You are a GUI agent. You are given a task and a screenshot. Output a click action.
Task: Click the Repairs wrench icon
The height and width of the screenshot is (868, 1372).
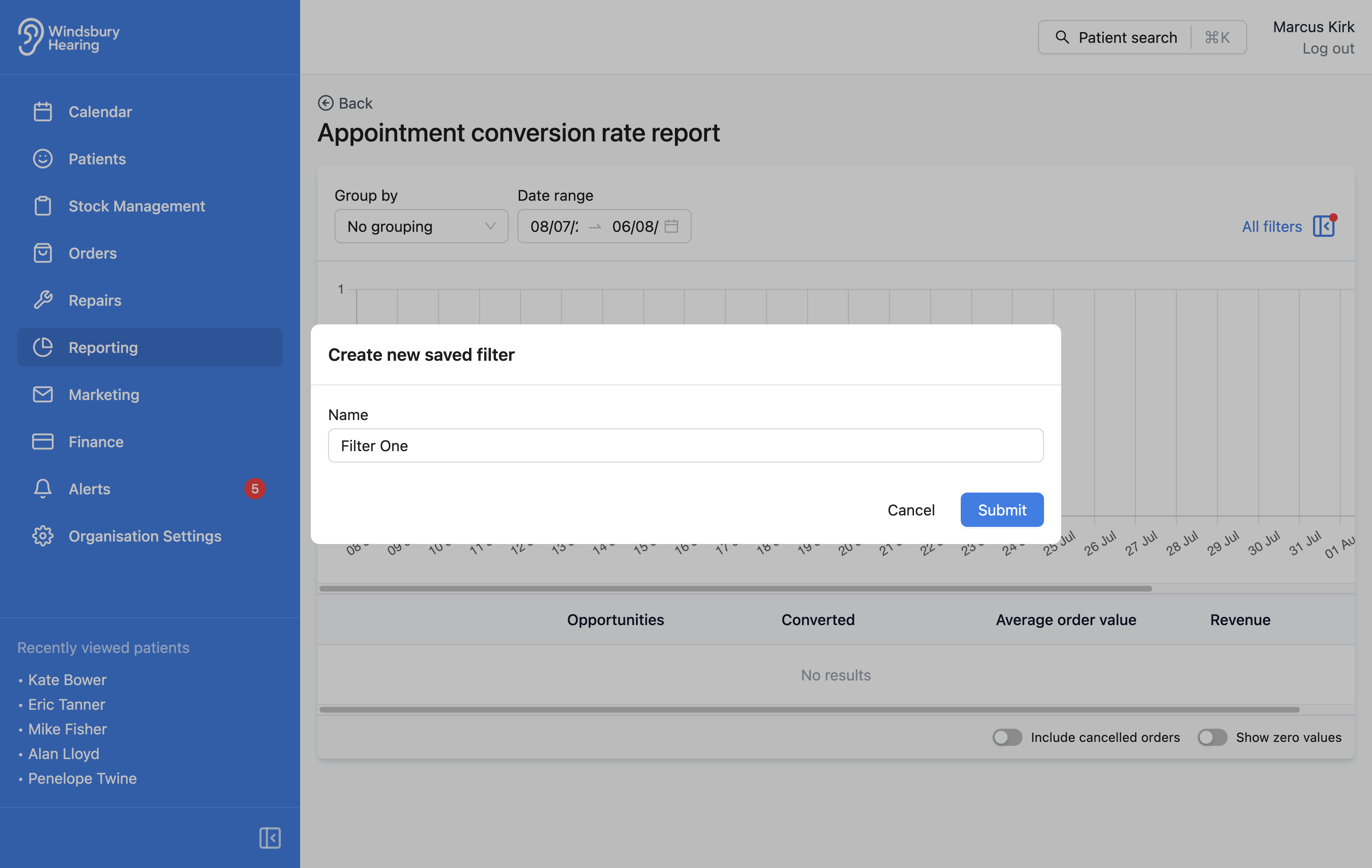[43, 300]
